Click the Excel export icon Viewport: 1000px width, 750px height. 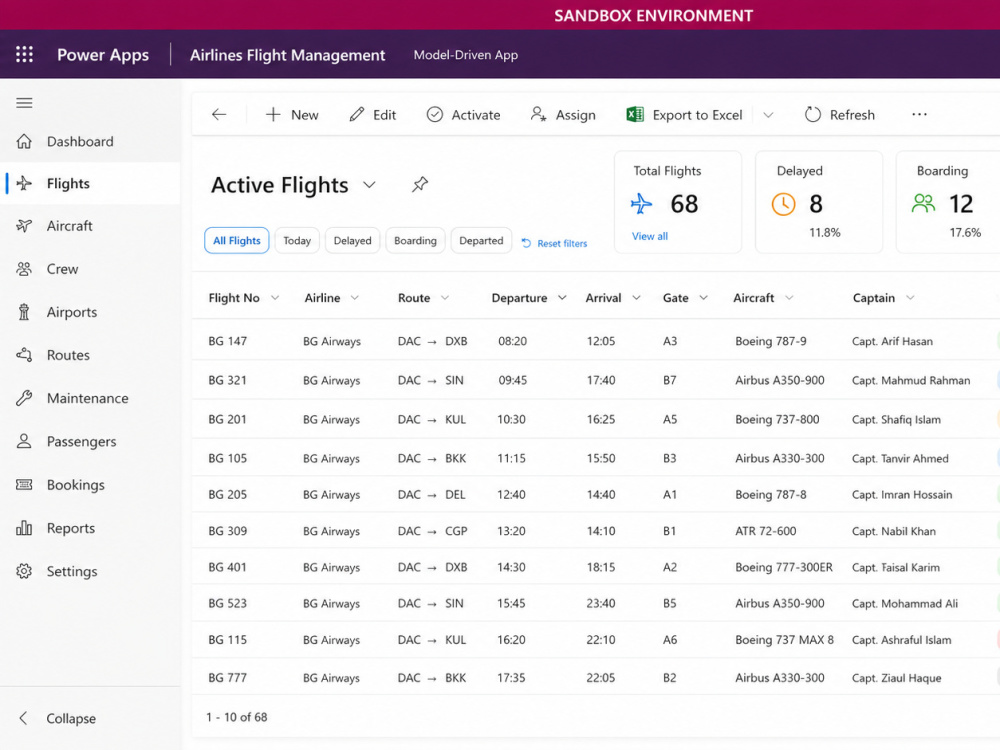[x=635, y=115]
